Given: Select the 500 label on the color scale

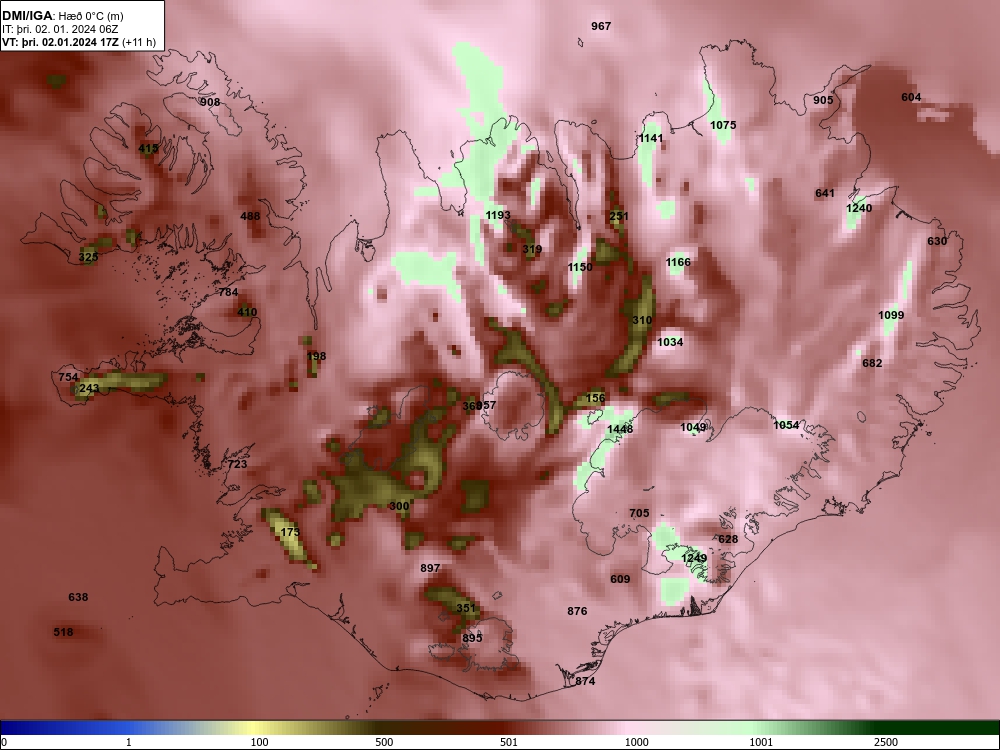Looking at the screenshot, I should (x=384, y=742).
